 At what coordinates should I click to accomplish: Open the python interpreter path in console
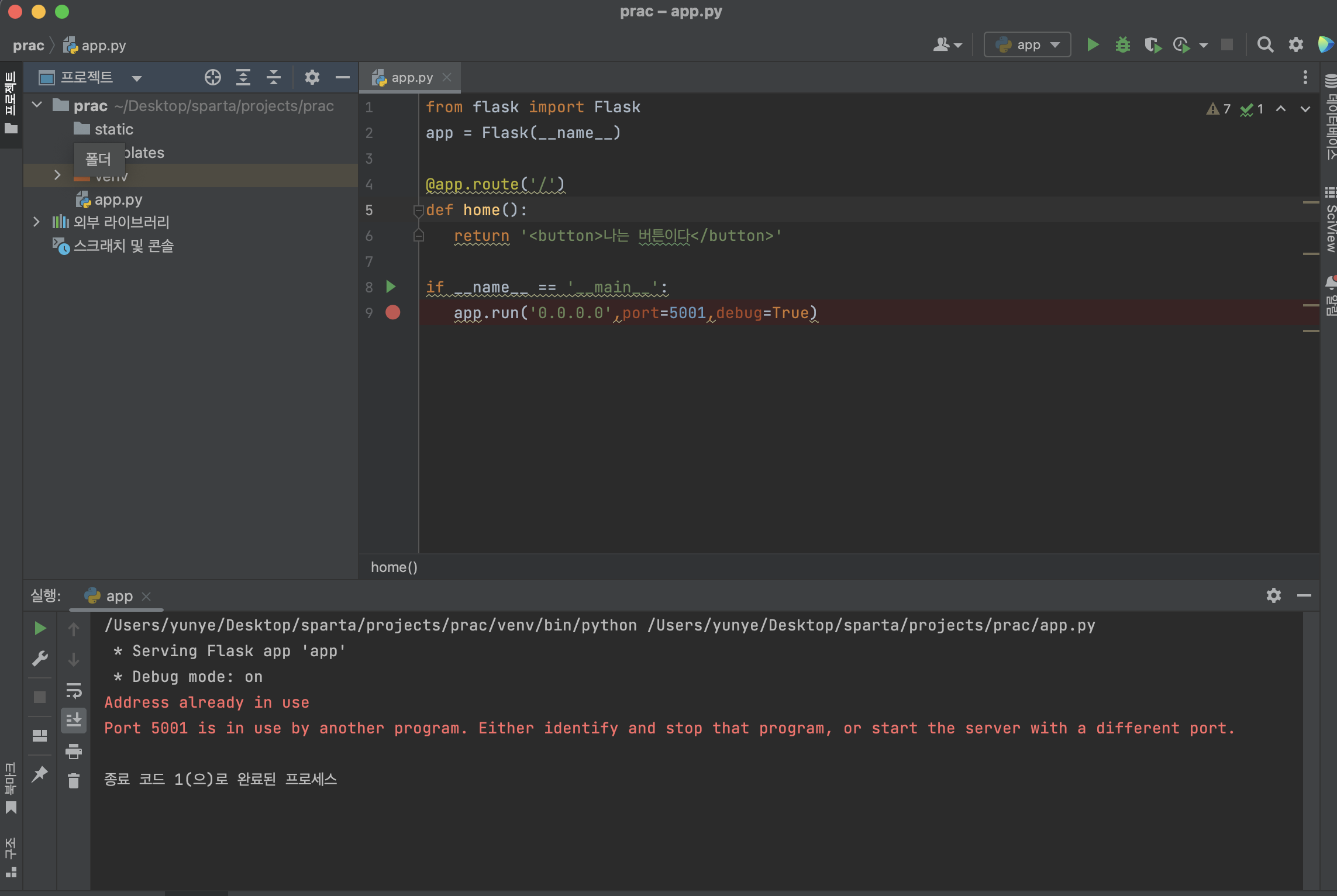pos(371,625)
